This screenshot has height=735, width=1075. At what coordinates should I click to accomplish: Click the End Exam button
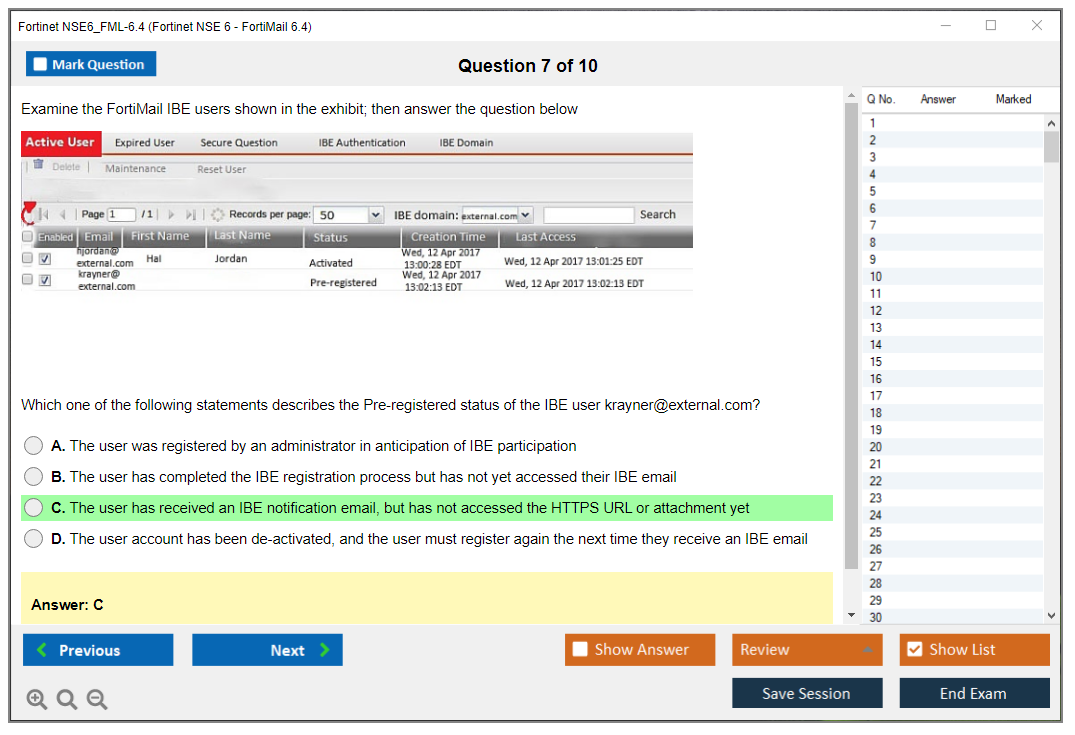(973, 693)
